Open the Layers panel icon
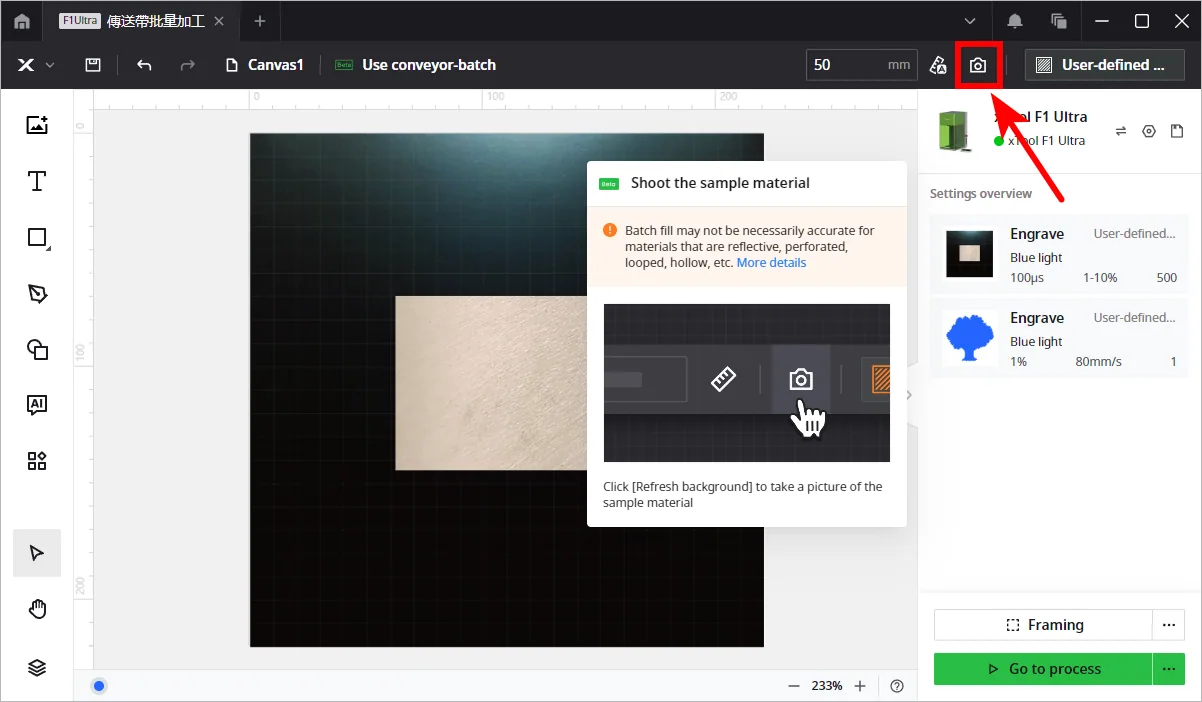The image size is (1202, 702). [x=37, y=668]
